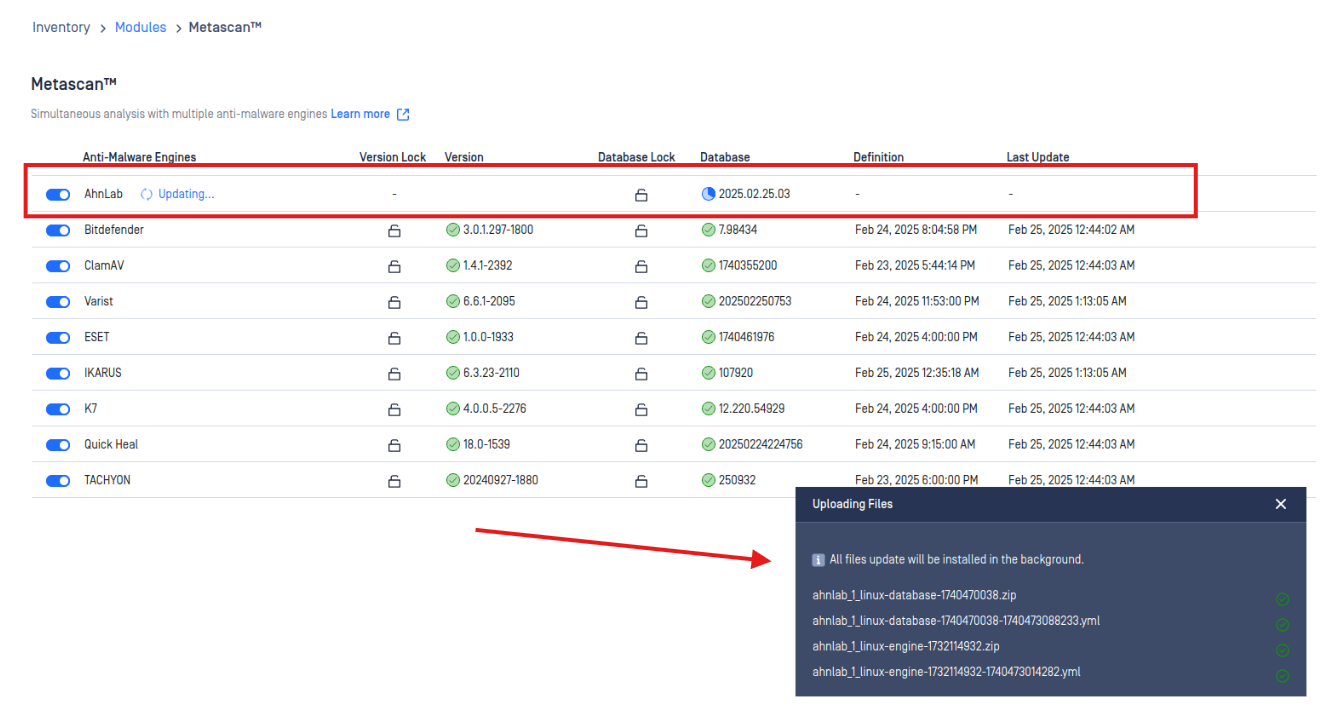Click the Database Lock column header
This screenshot has height=711, width=1324.
(637, 157)
